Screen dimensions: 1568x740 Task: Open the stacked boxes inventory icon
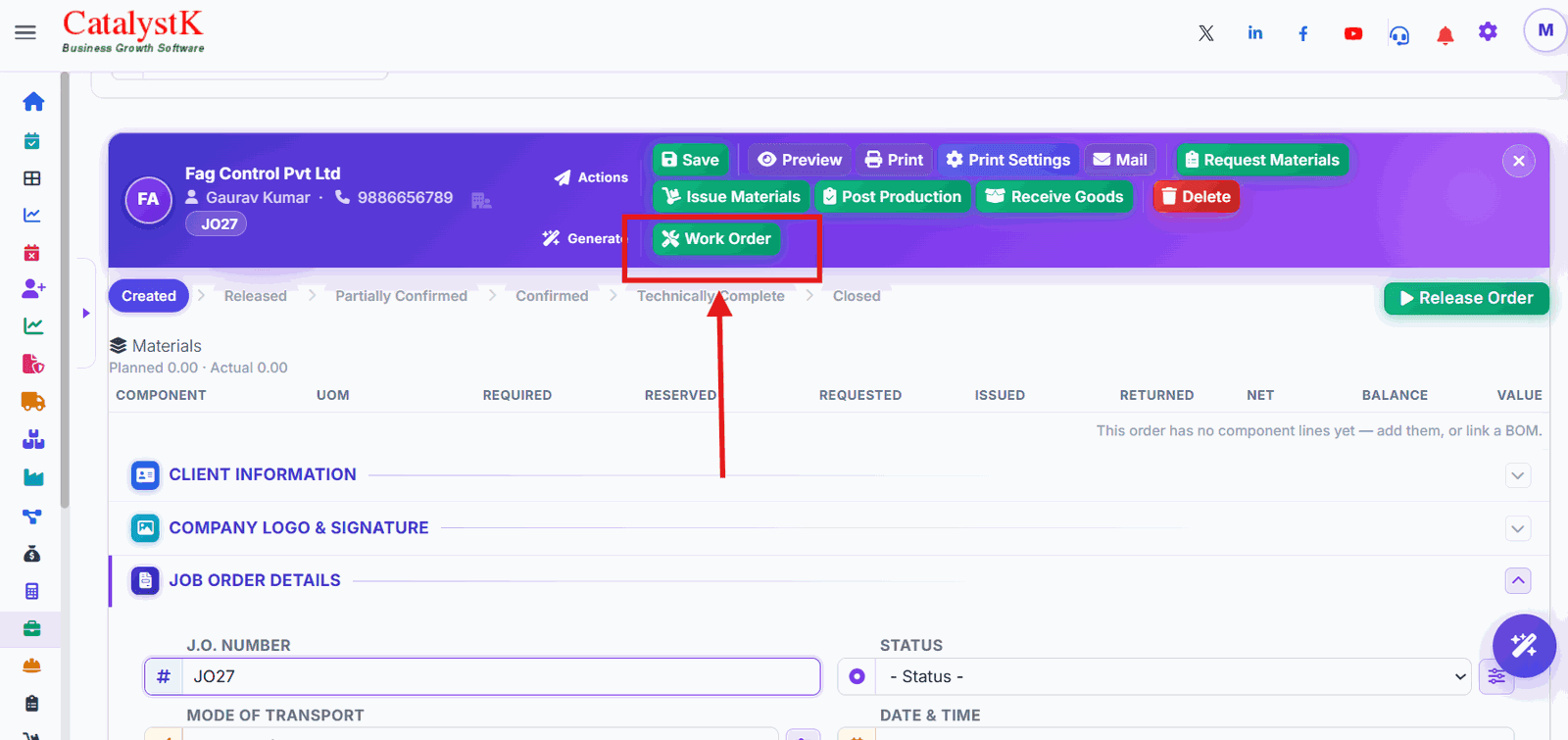(x=33, y=439)
